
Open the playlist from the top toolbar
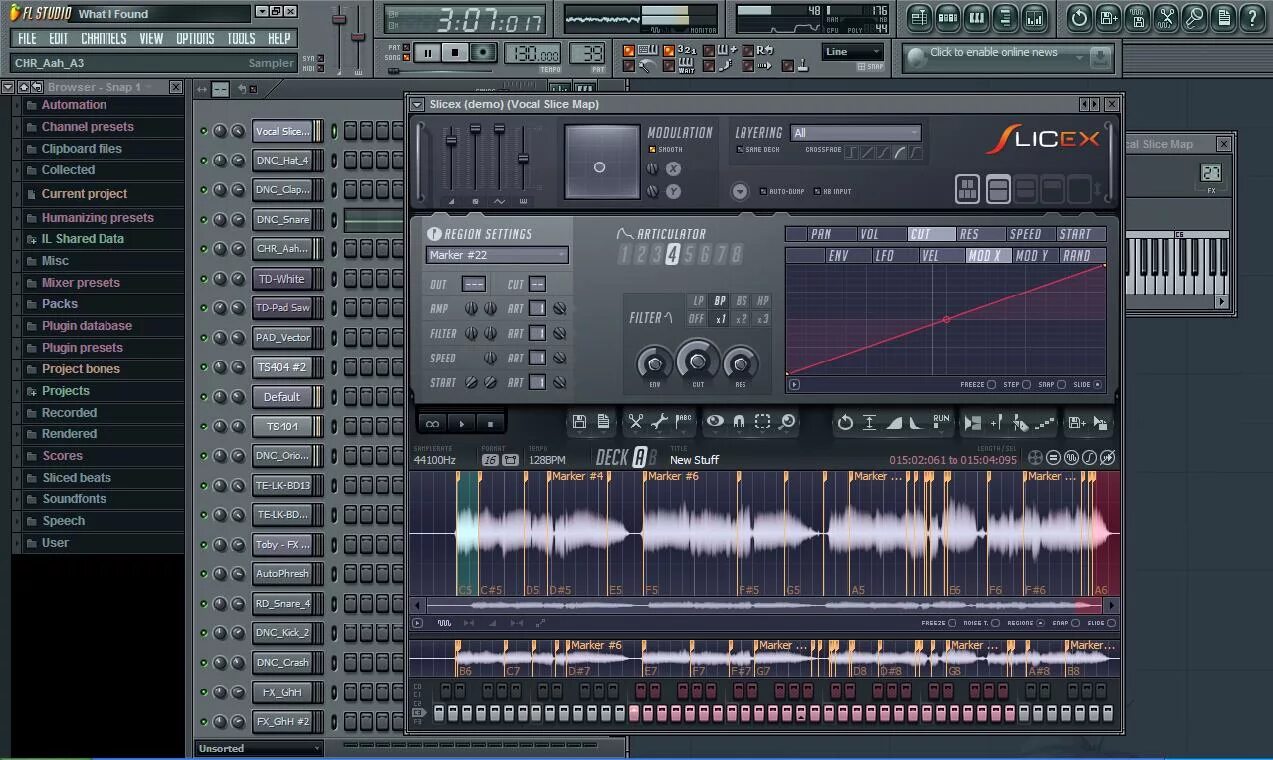tap(920, 17)
